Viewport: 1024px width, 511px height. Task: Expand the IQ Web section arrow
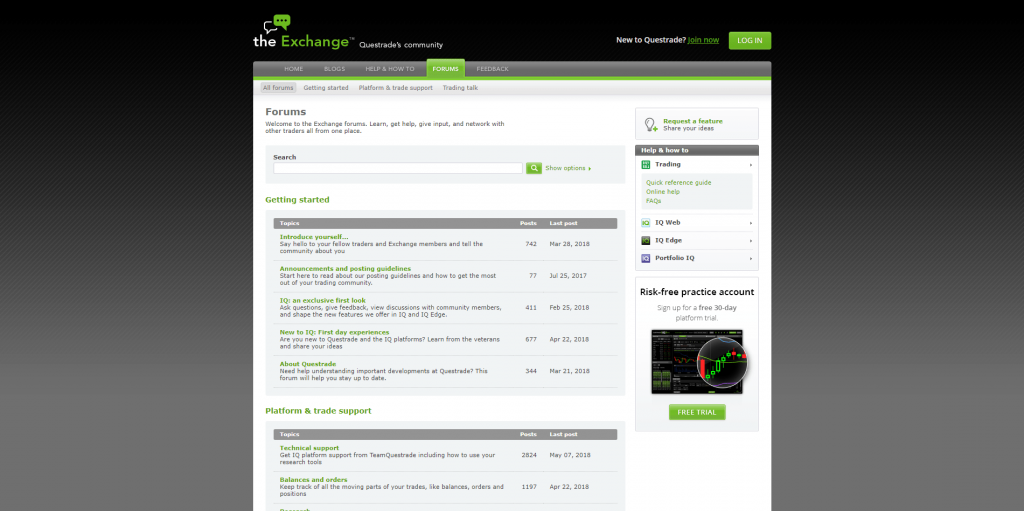click(x=751, y=222)
